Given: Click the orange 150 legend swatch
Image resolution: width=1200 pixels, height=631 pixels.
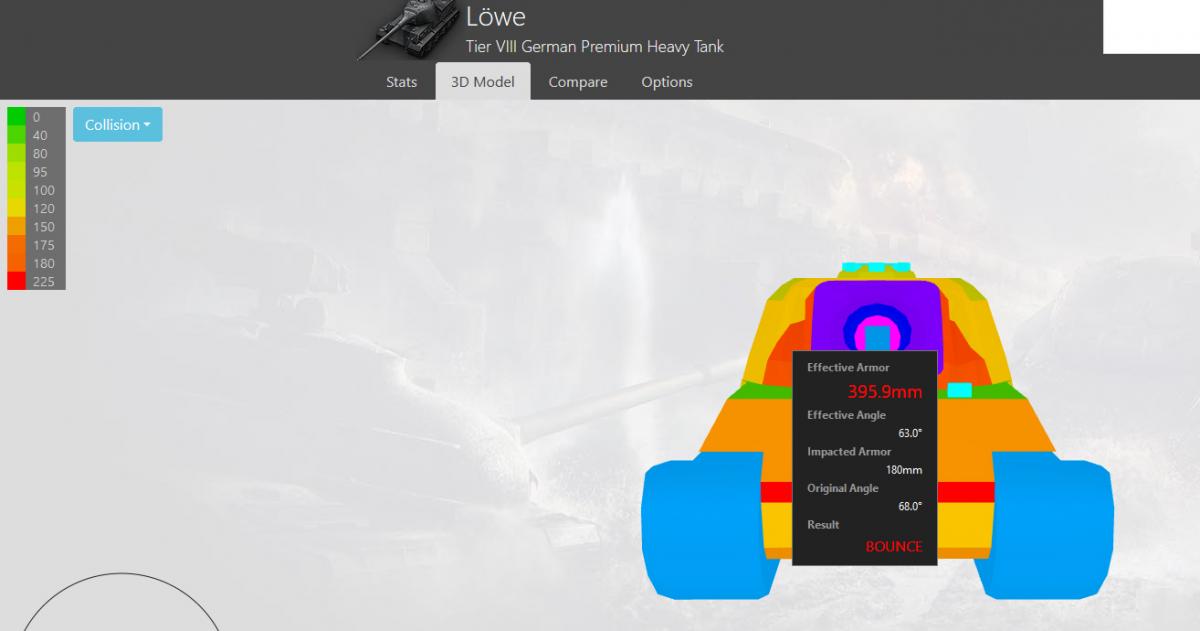Looking at the screenshot, I should tap(16, 226).
